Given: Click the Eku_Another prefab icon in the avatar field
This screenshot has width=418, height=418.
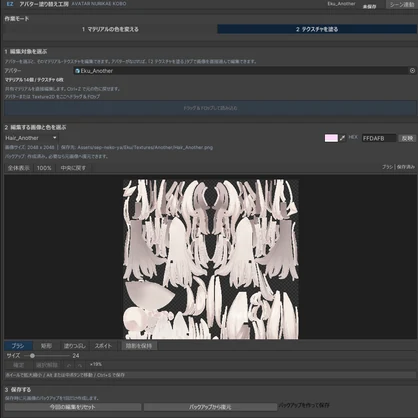Looking at the screenshot, I should point(77,71).
